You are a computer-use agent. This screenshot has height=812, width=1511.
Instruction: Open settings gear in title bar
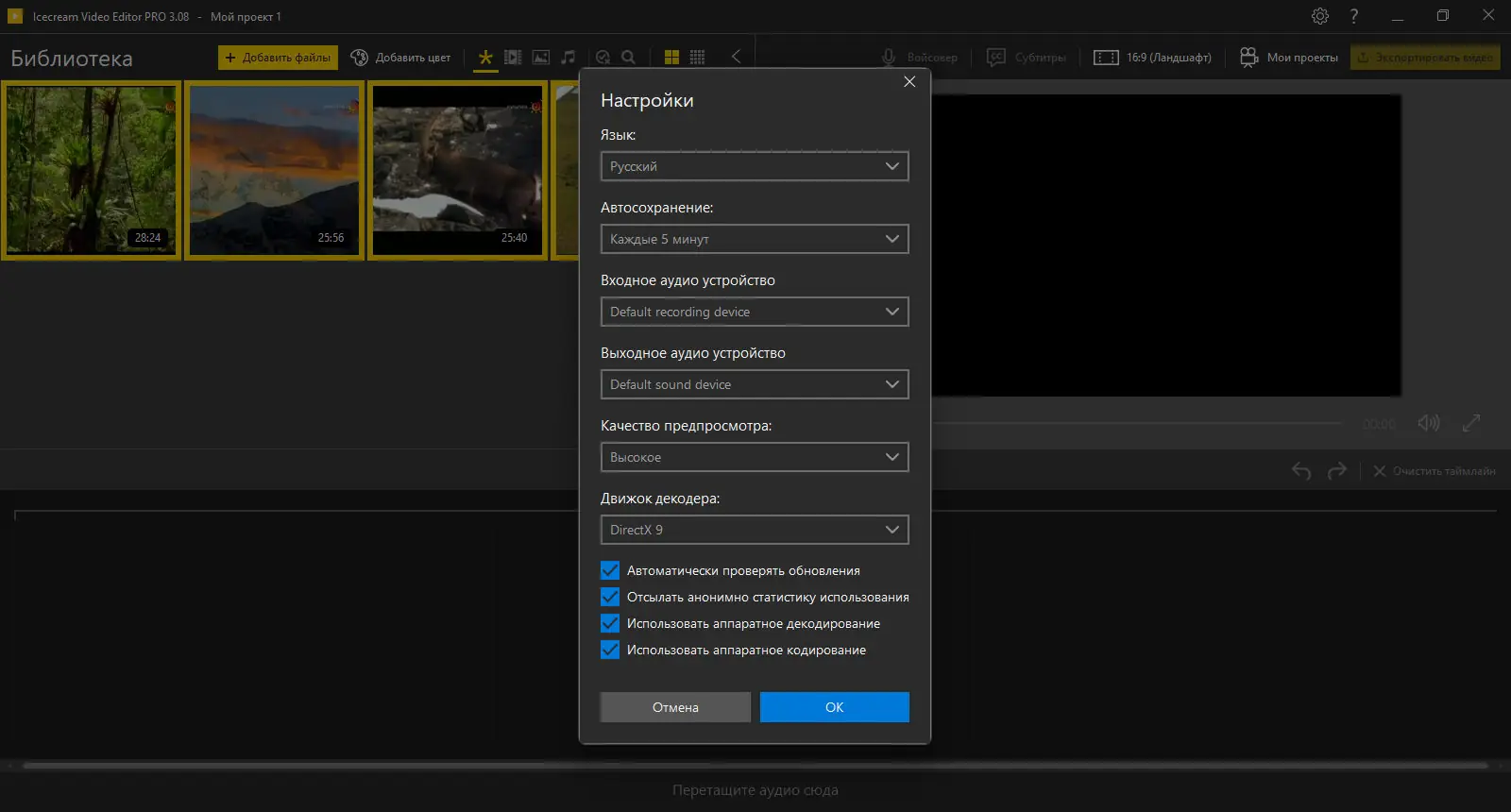[x=1320, y=16]
